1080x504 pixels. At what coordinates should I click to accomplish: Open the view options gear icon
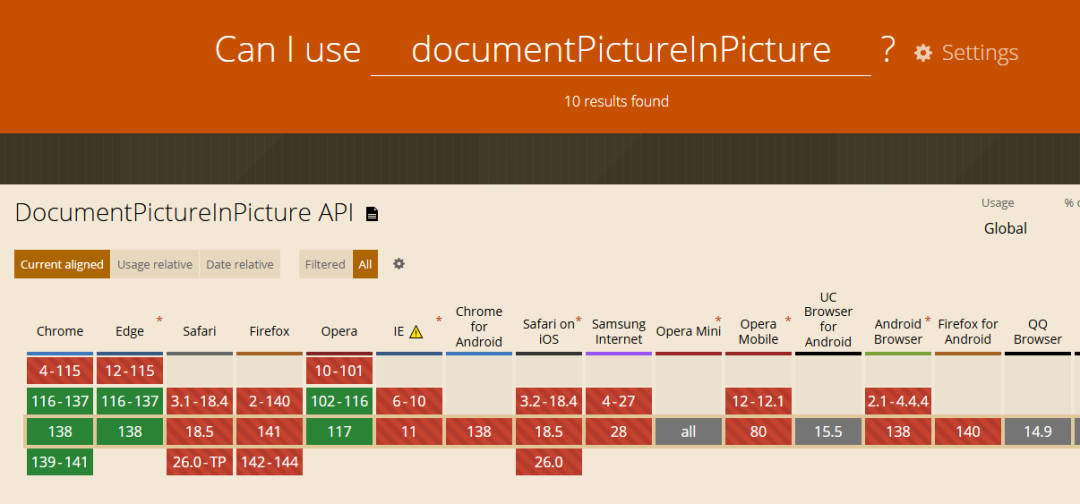(399, 264)
